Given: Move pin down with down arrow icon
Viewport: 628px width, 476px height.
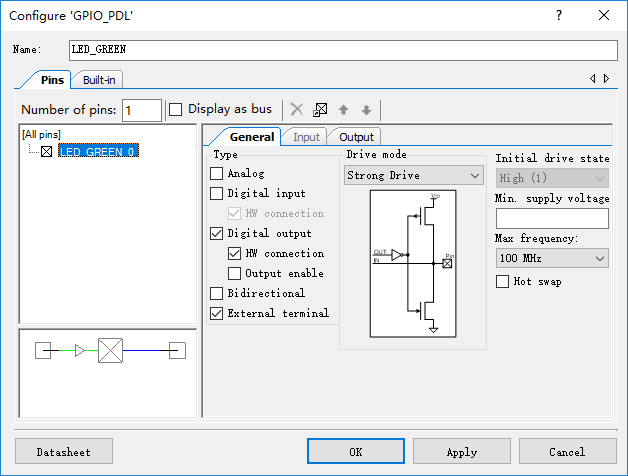Looking at the screenshot, I should 366,109.
